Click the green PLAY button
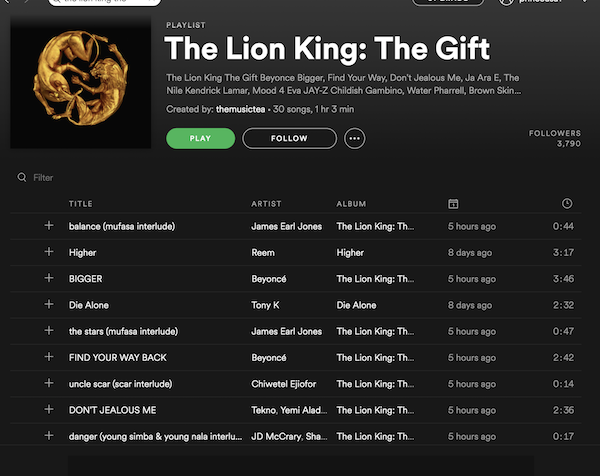Viewport: 600px width, 476px height. click(x=201, y=139)
